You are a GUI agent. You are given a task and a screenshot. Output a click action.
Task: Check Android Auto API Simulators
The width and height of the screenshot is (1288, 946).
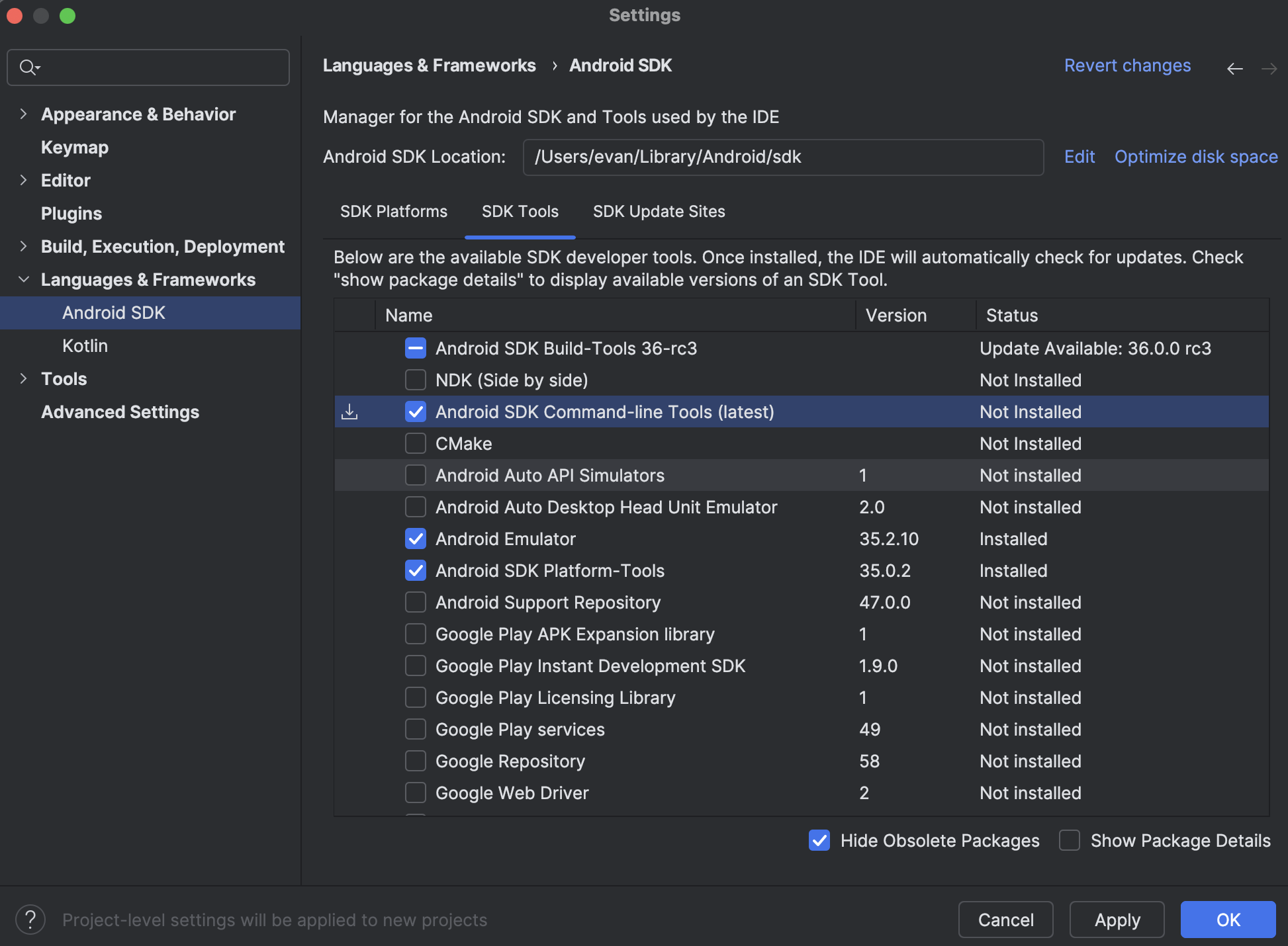tap(416, 475)
